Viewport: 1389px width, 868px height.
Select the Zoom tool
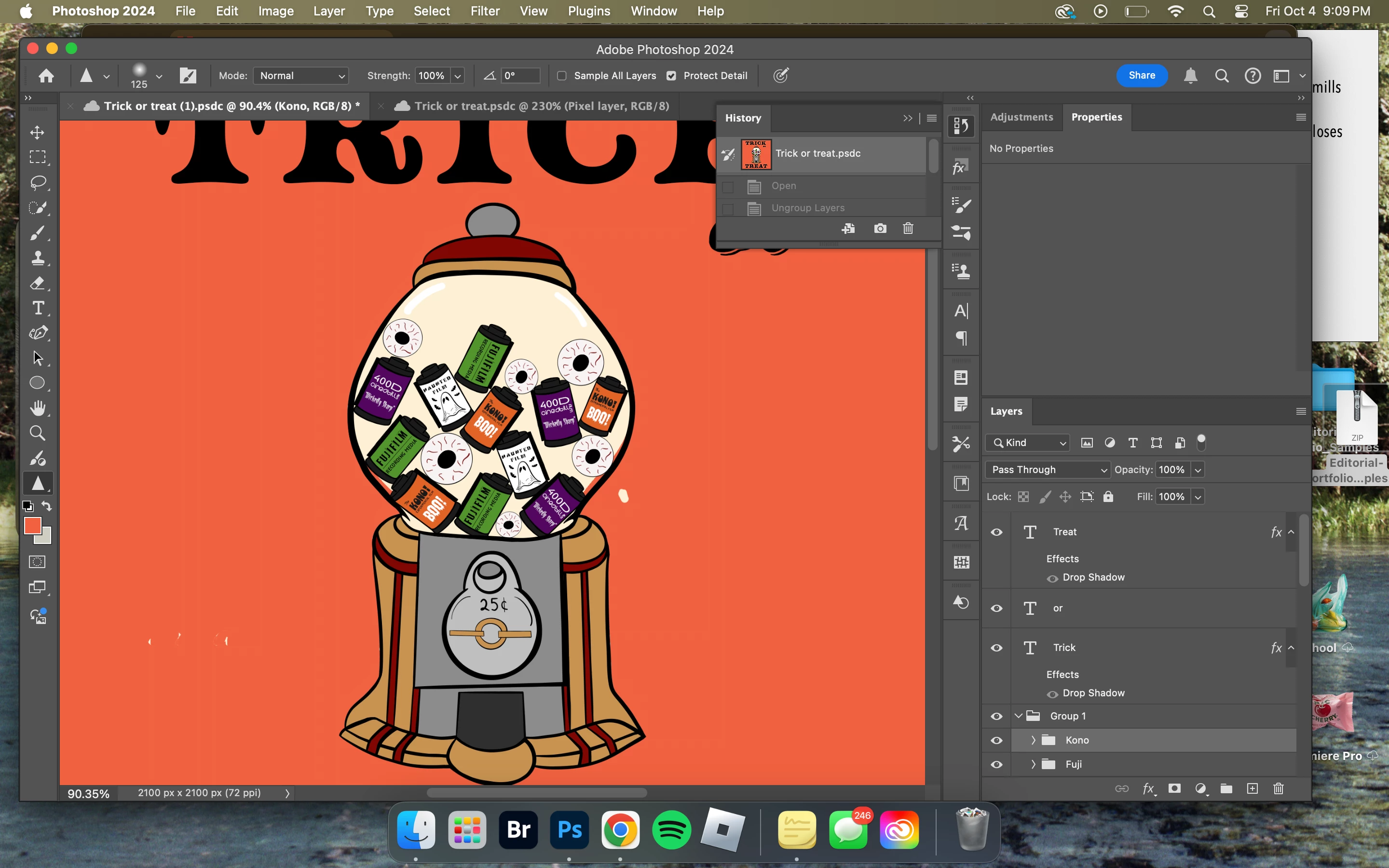(x=37, y=434)
